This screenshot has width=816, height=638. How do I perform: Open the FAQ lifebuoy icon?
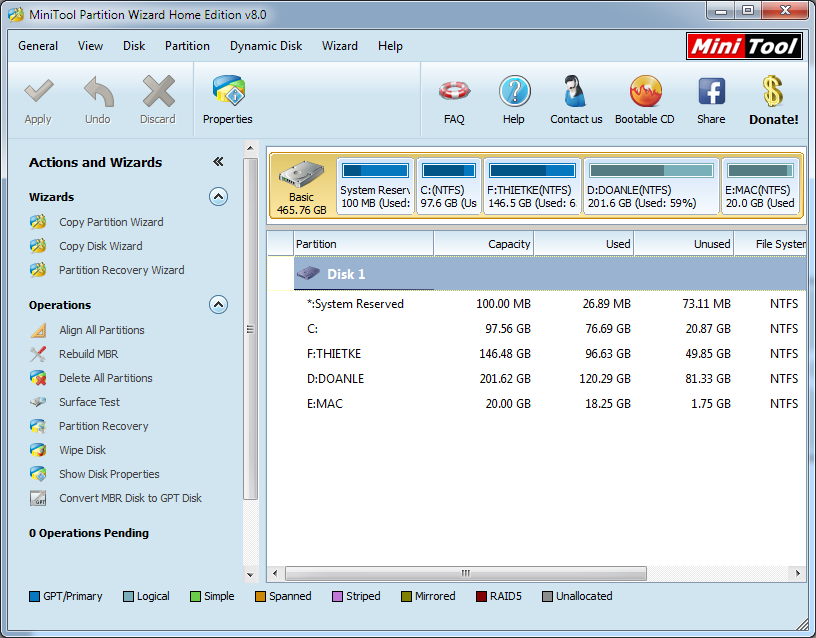tap(454, 91)
